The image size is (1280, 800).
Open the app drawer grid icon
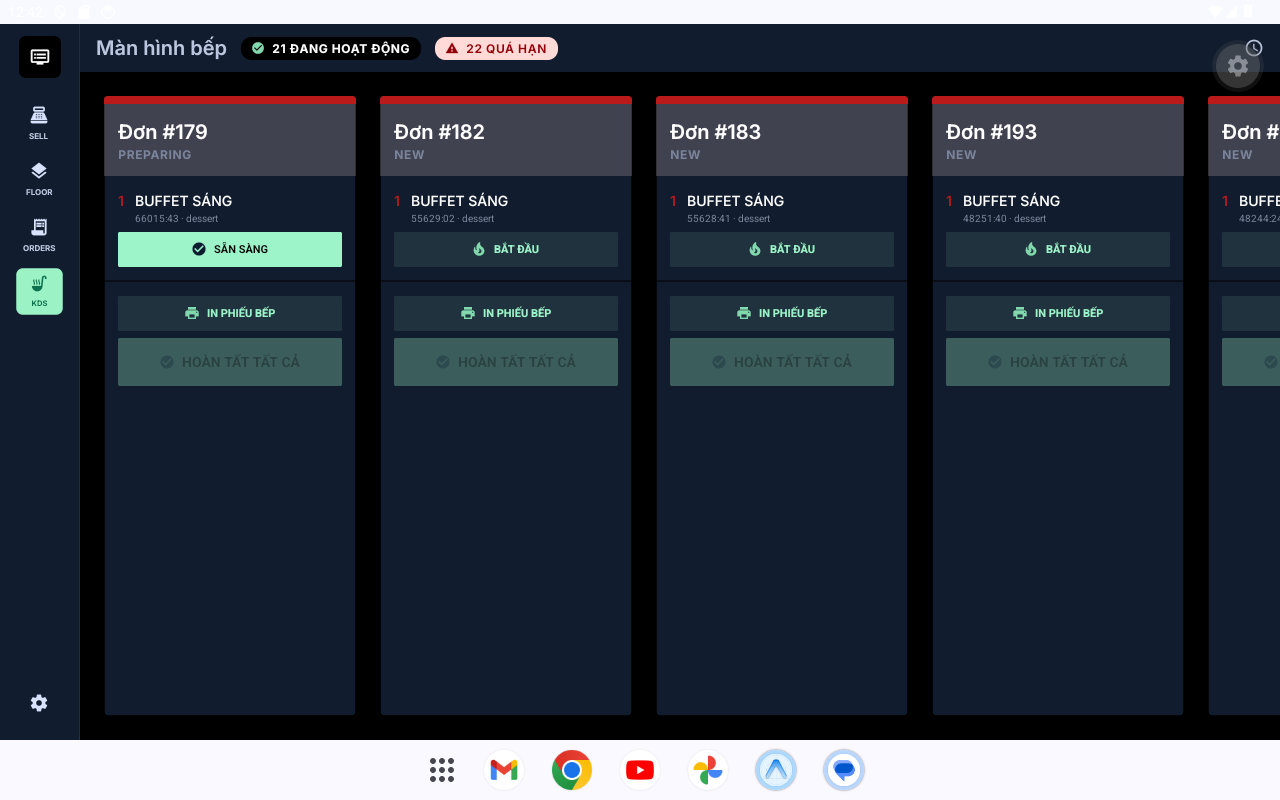[x=442, y=770]
